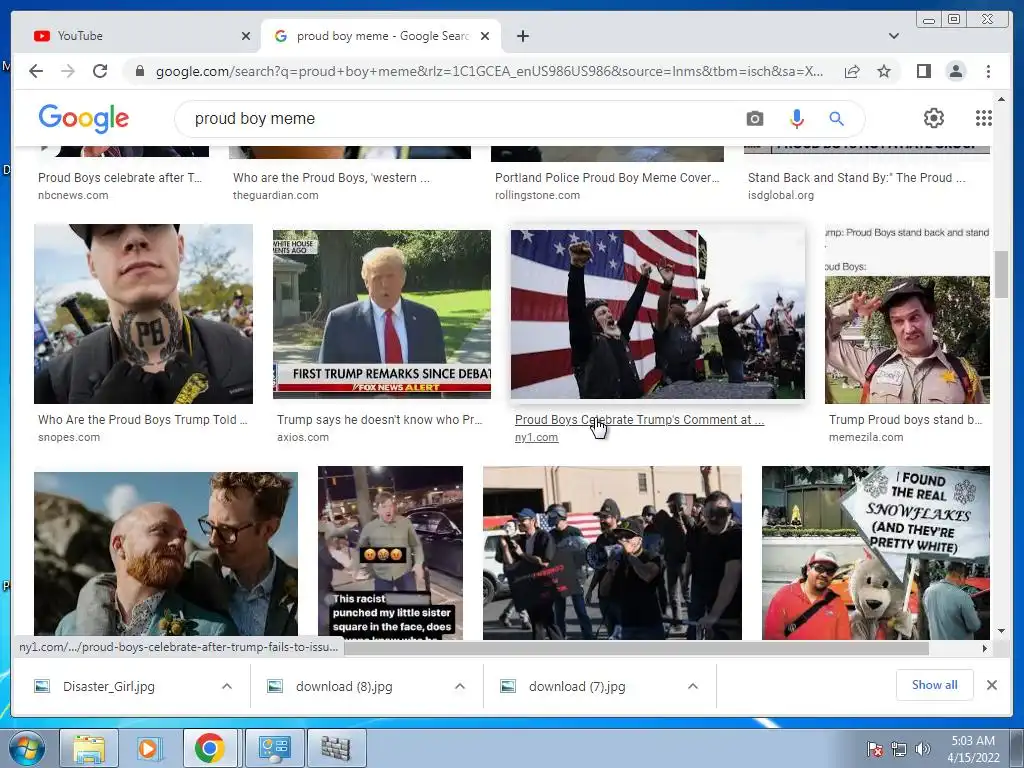Open search by image camera icon
This screenshot has height=768, width=1024.
755,118
